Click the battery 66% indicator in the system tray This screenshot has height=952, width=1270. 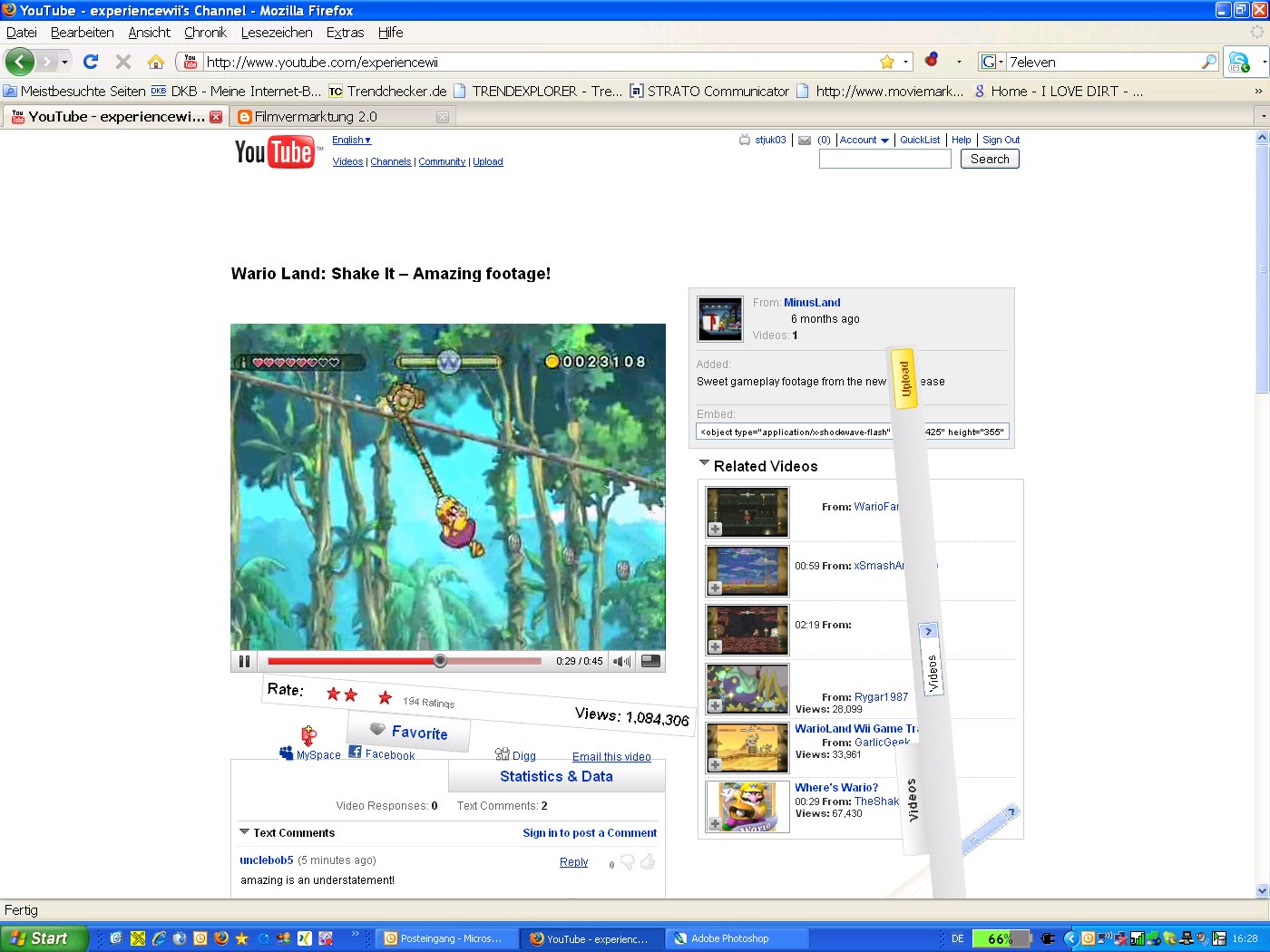click(1001, 938)
